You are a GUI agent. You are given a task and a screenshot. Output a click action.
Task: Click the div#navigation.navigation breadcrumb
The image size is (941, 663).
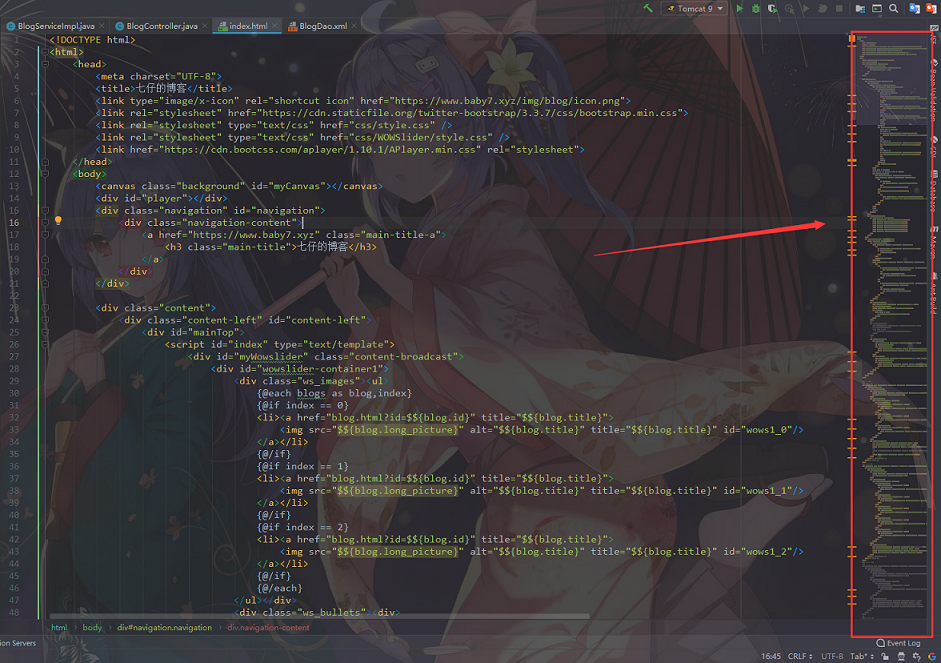pyautogui.click(x=164, y=628)
